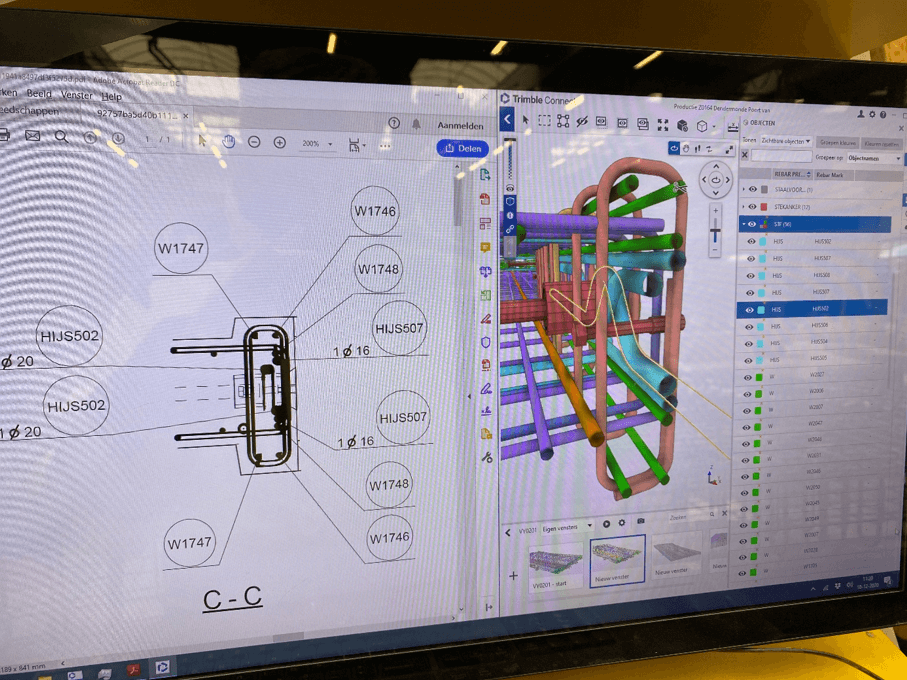Toggle visibility of the HIJS504 row

coord(748,343)
